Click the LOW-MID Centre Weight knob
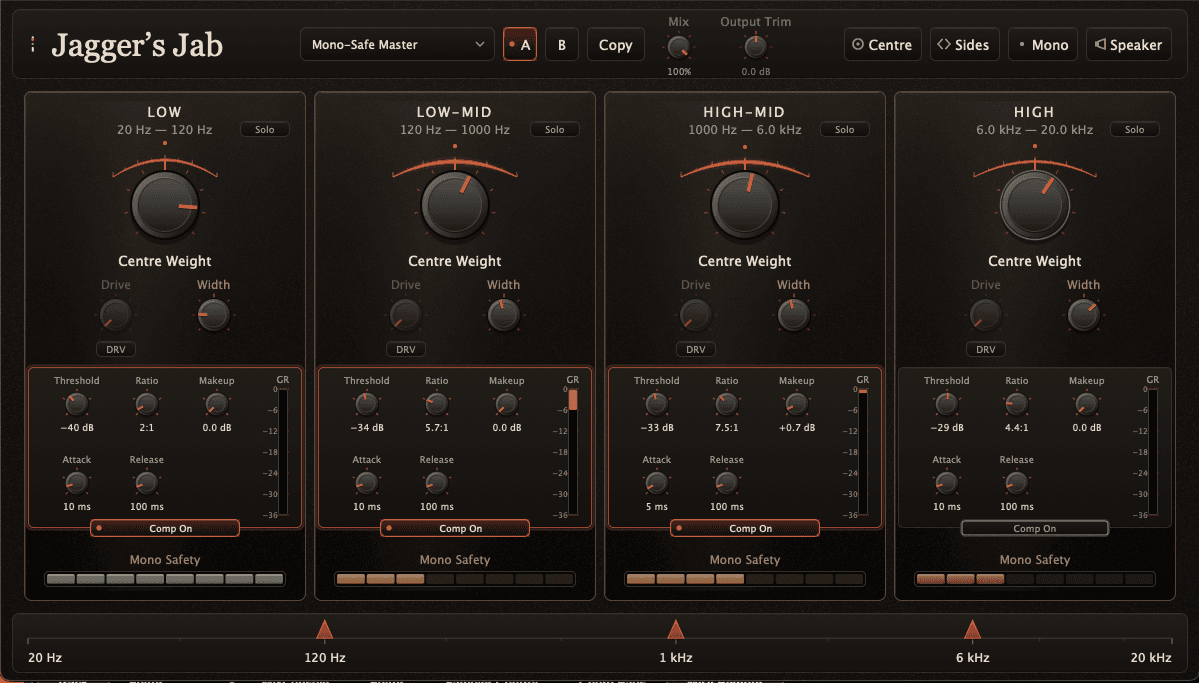 454,205
